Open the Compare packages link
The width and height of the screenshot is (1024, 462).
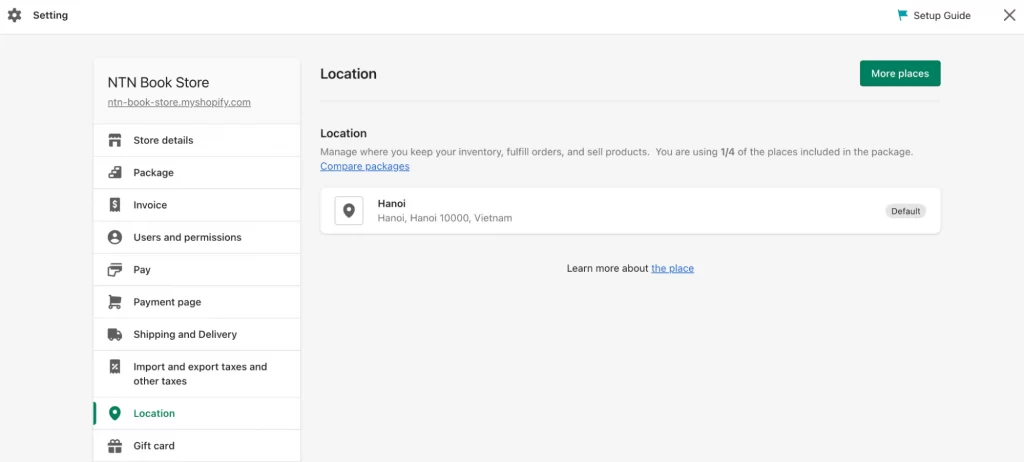[364, 166]
